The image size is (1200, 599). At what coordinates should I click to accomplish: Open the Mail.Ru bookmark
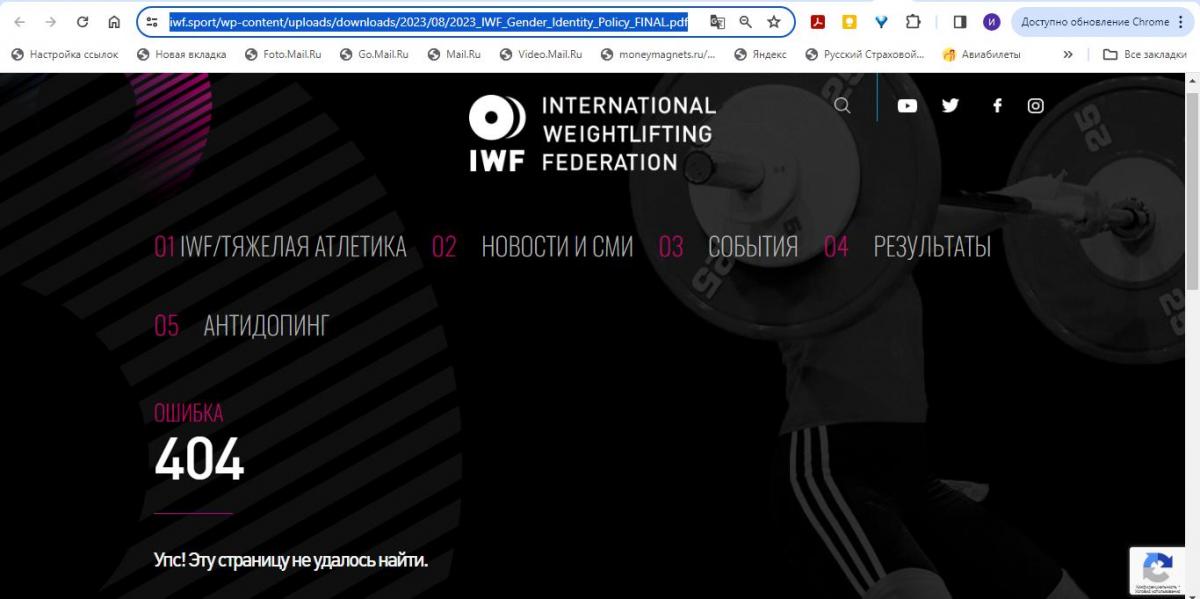[454, 54]
